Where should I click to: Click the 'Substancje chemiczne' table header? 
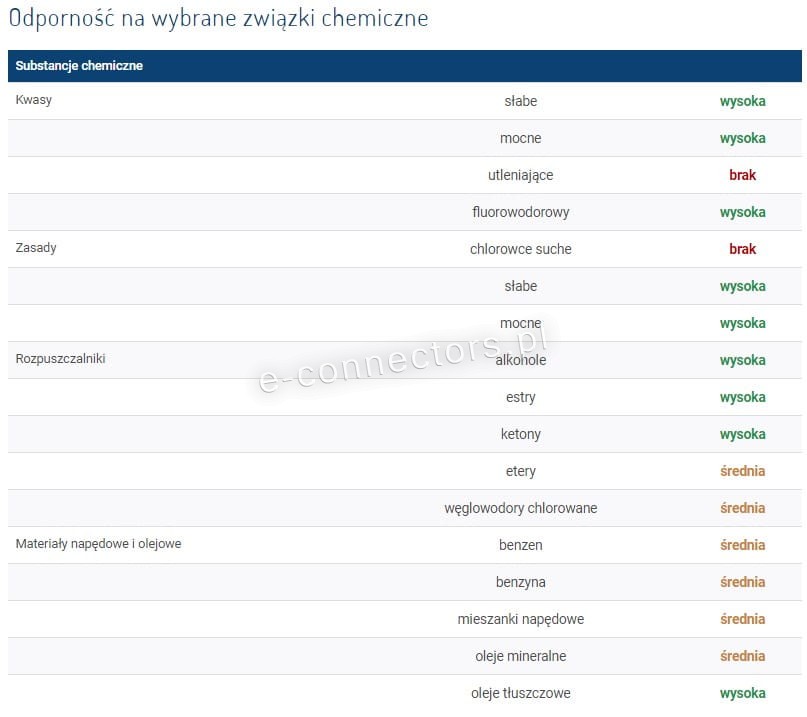coord(79,66)
